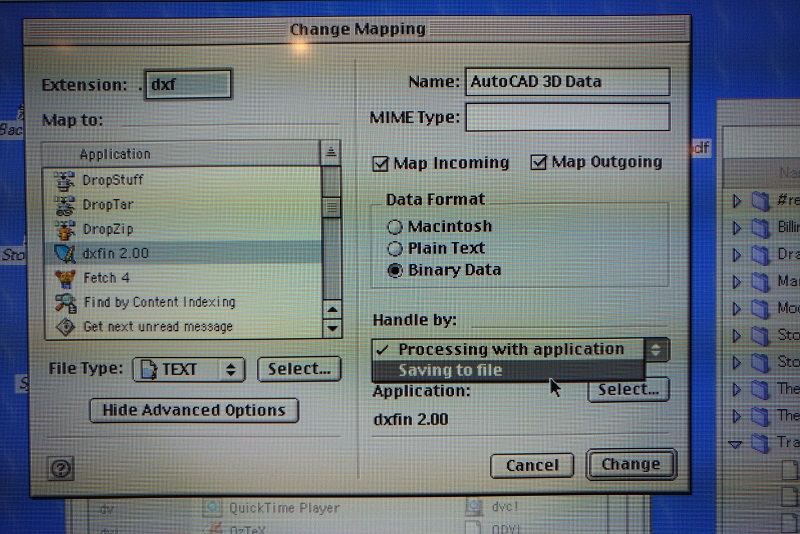
Task: Cancel the Change Mapping dialog
Action: tap(532, 466)
